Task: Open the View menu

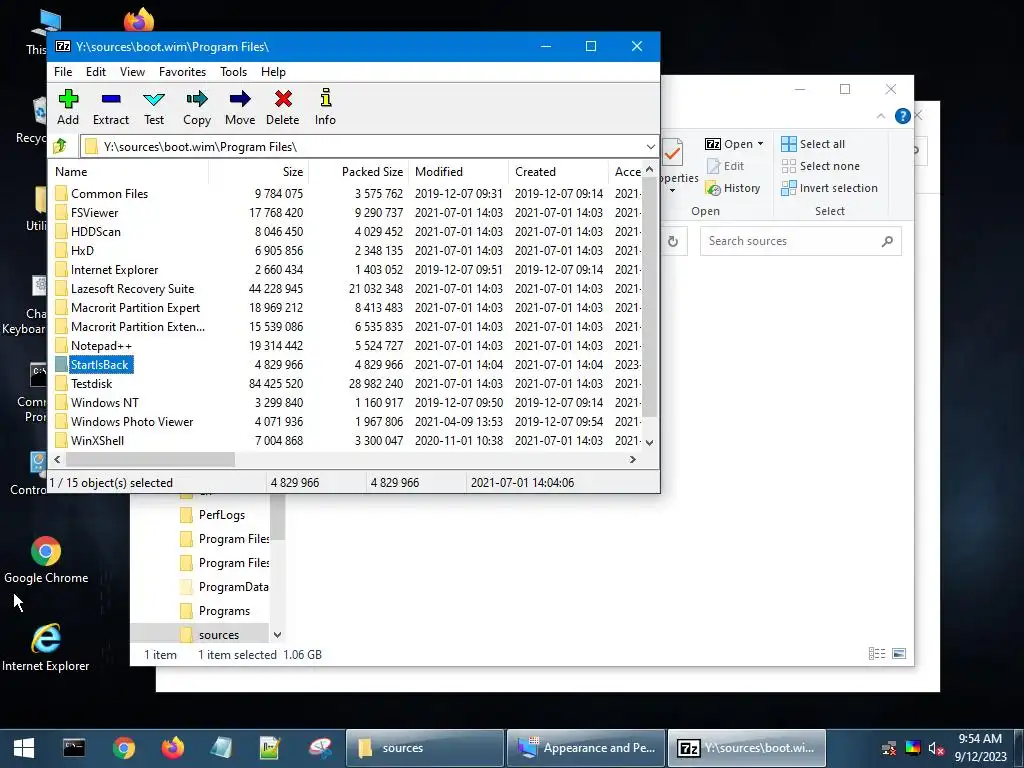Action: point(133,72)
